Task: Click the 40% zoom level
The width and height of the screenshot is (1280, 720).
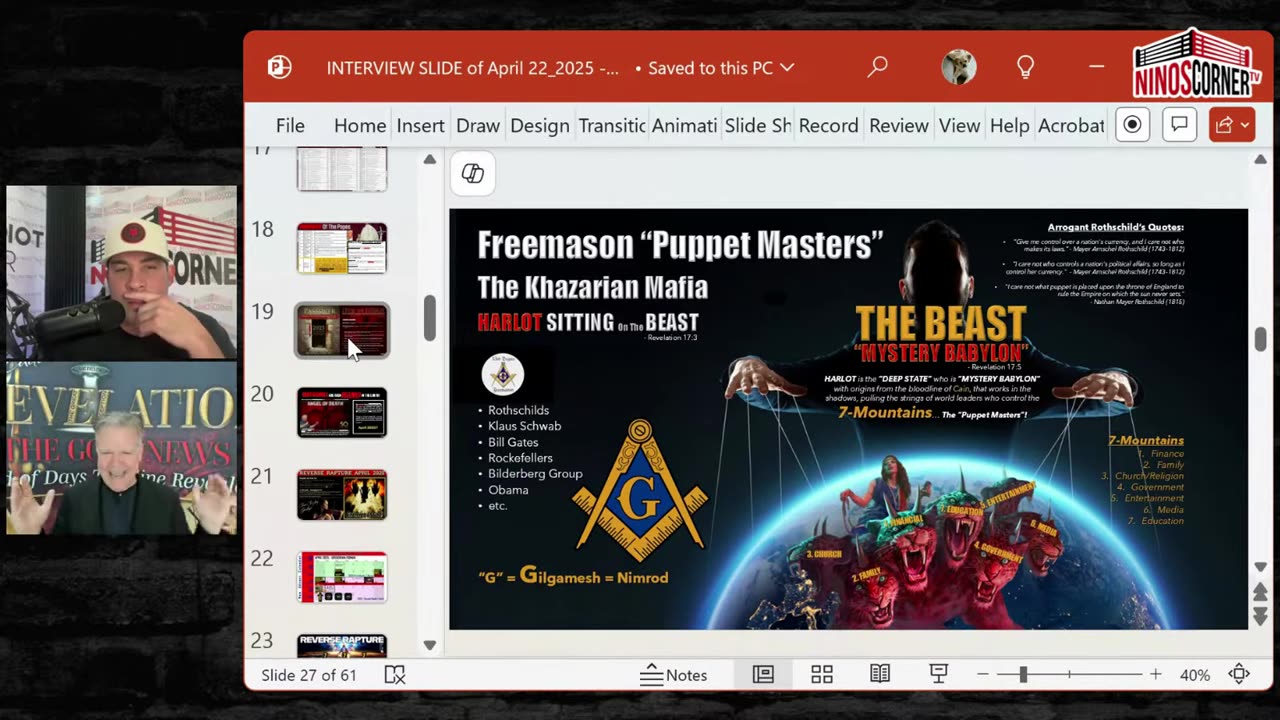Action: [x=1195, y=675]
